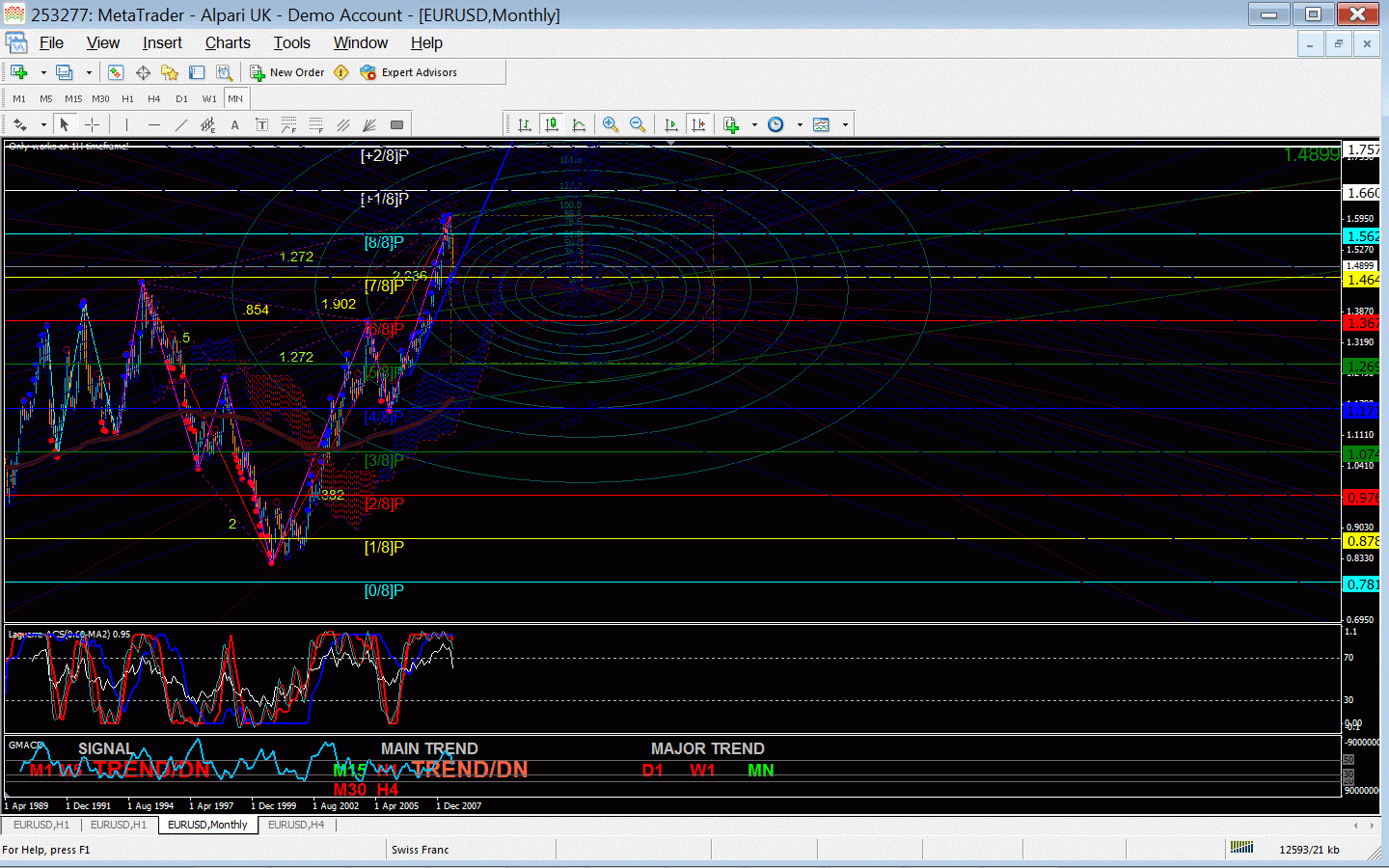Toggle the Expert Advisors button
The image size is (1389, 868).
click(408, 72)
